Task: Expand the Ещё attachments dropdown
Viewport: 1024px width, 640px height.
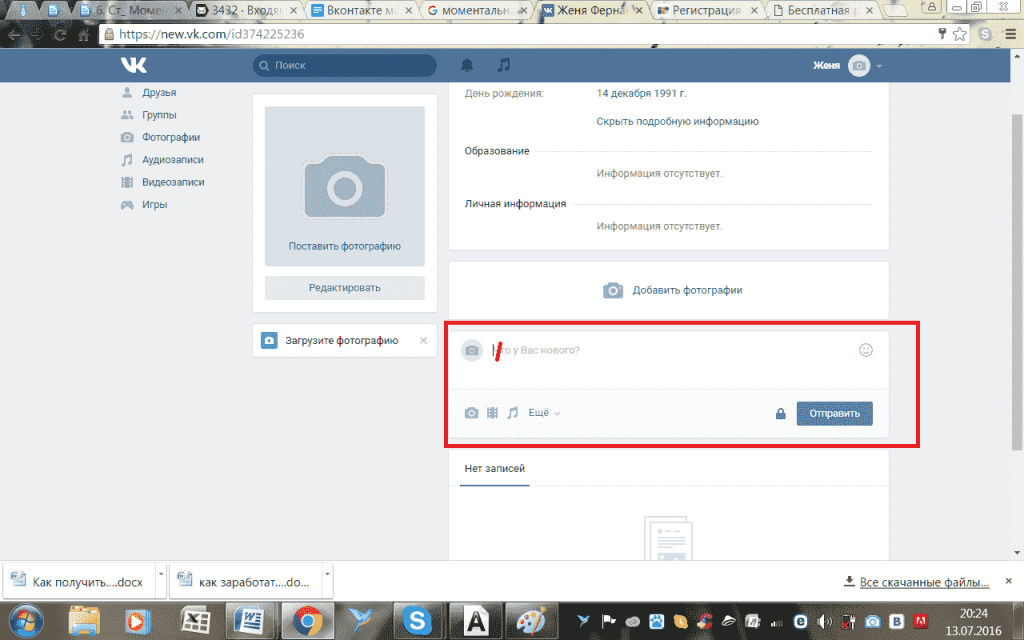Action: tap(544, 413)
